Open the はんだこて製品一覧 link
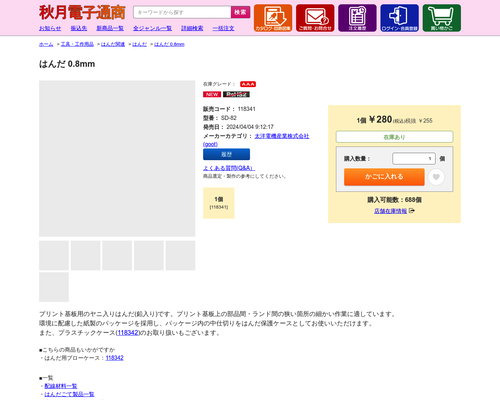The width and height of the screenshot is (500, 400). (69, 394)
